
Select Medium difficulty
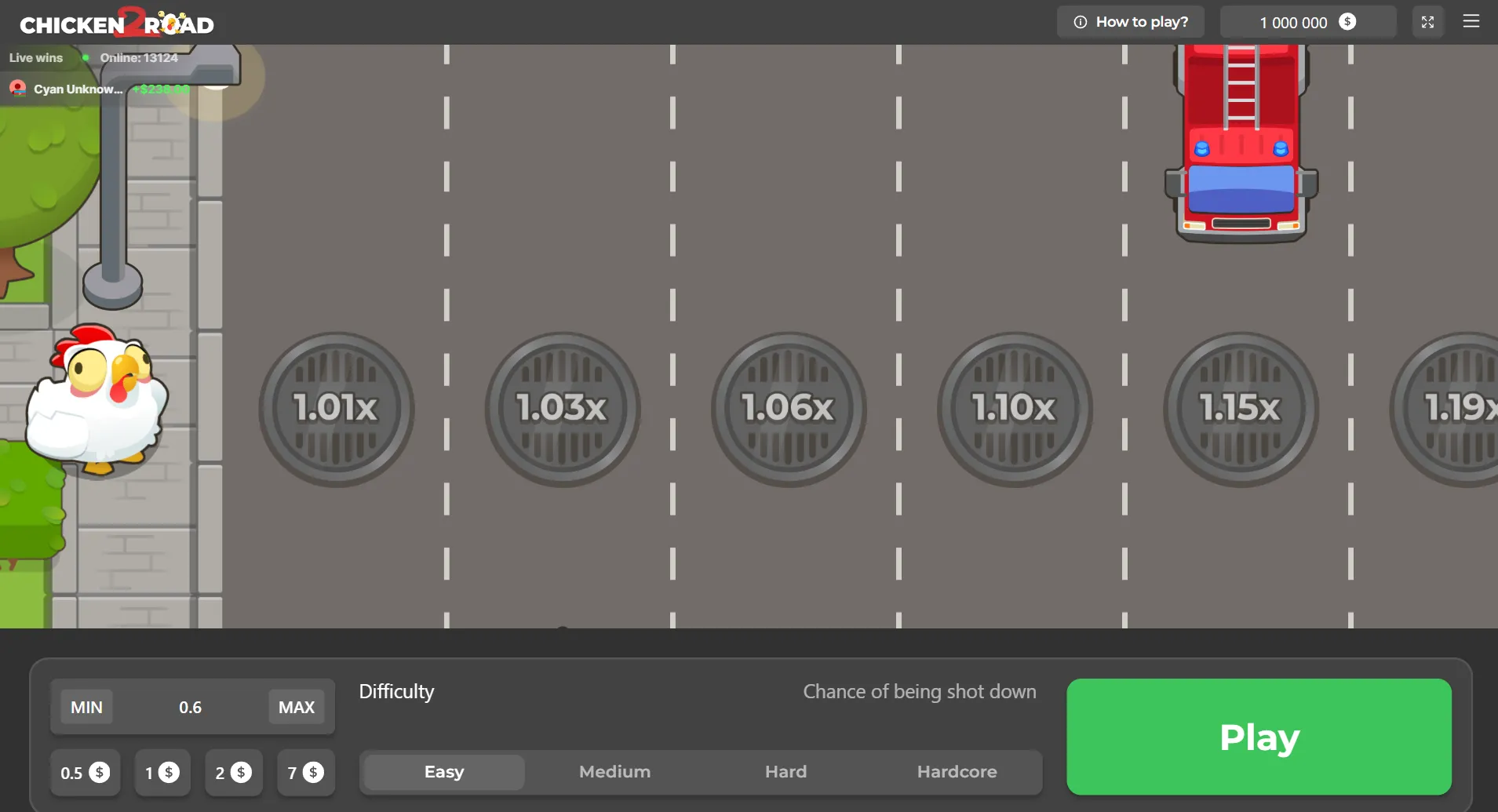[x=614, y=772]
